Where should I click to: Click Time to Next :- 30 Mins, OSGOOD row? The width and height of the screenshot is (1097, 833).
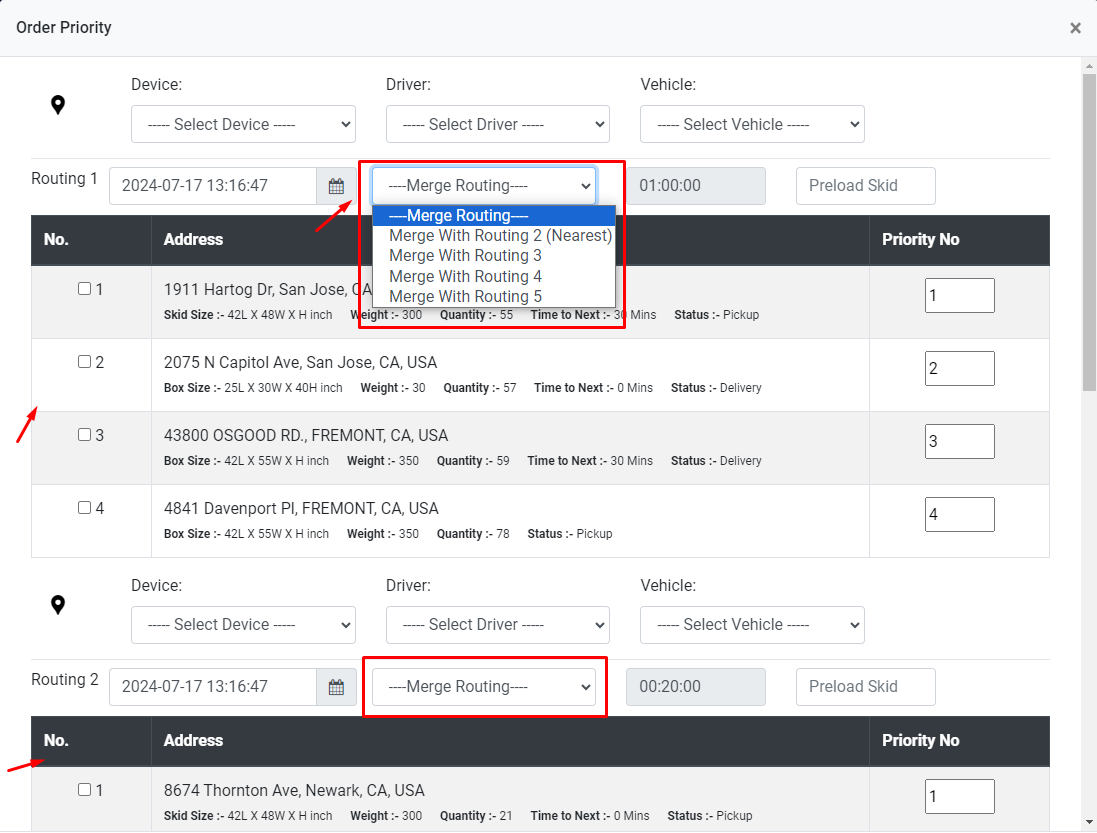[x=590, y=461]
